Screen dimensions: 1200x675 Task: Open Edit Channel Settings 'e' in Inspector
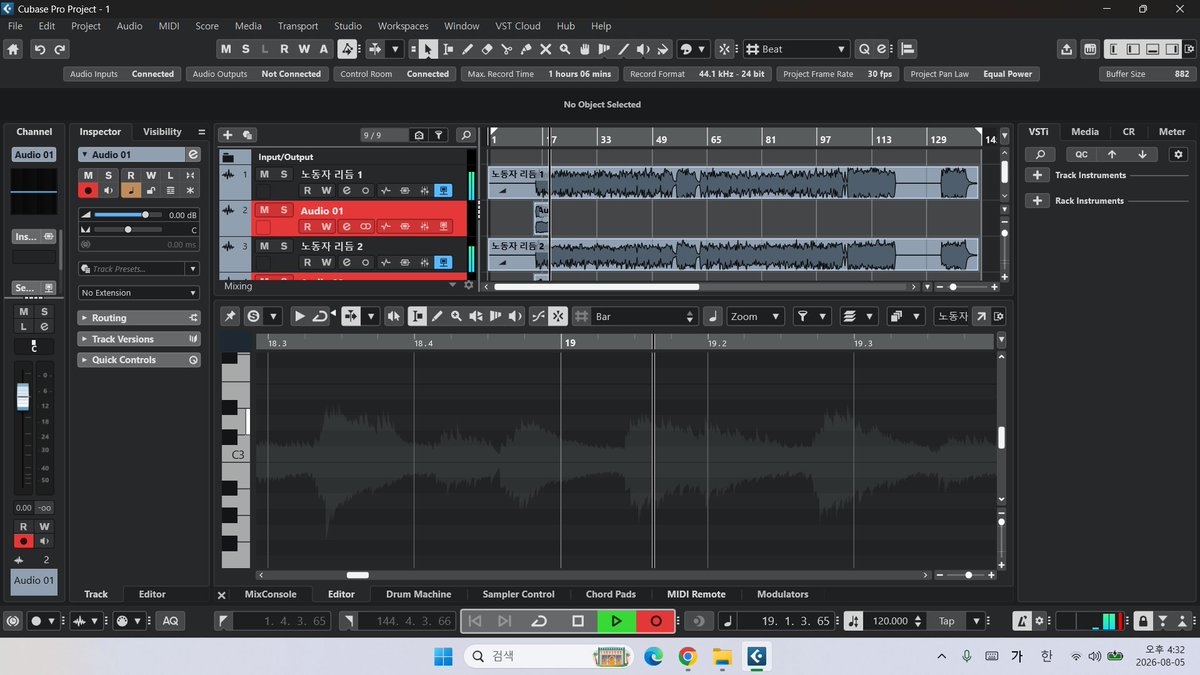[193, 155]
